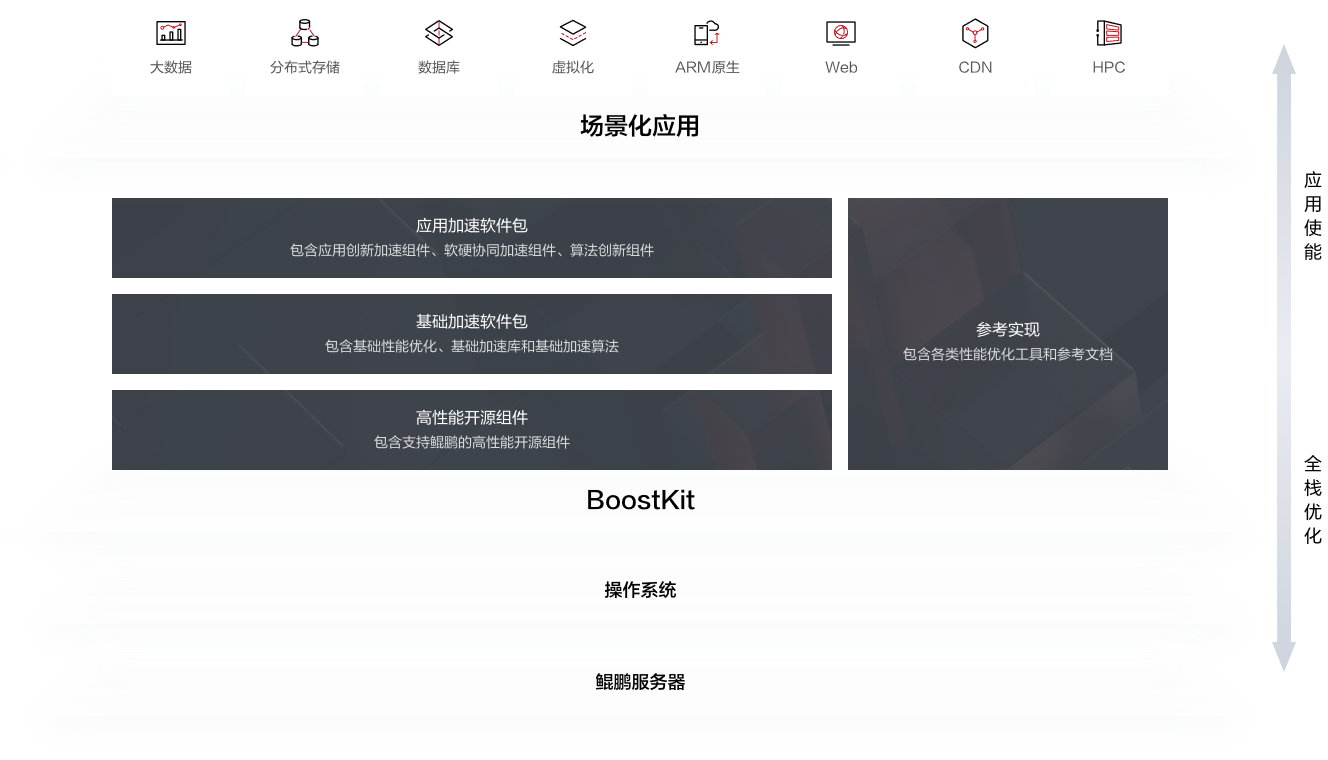Select the 基础加速软件包 card
Viewport: 1328px width, 760px height.
(472, 334)
